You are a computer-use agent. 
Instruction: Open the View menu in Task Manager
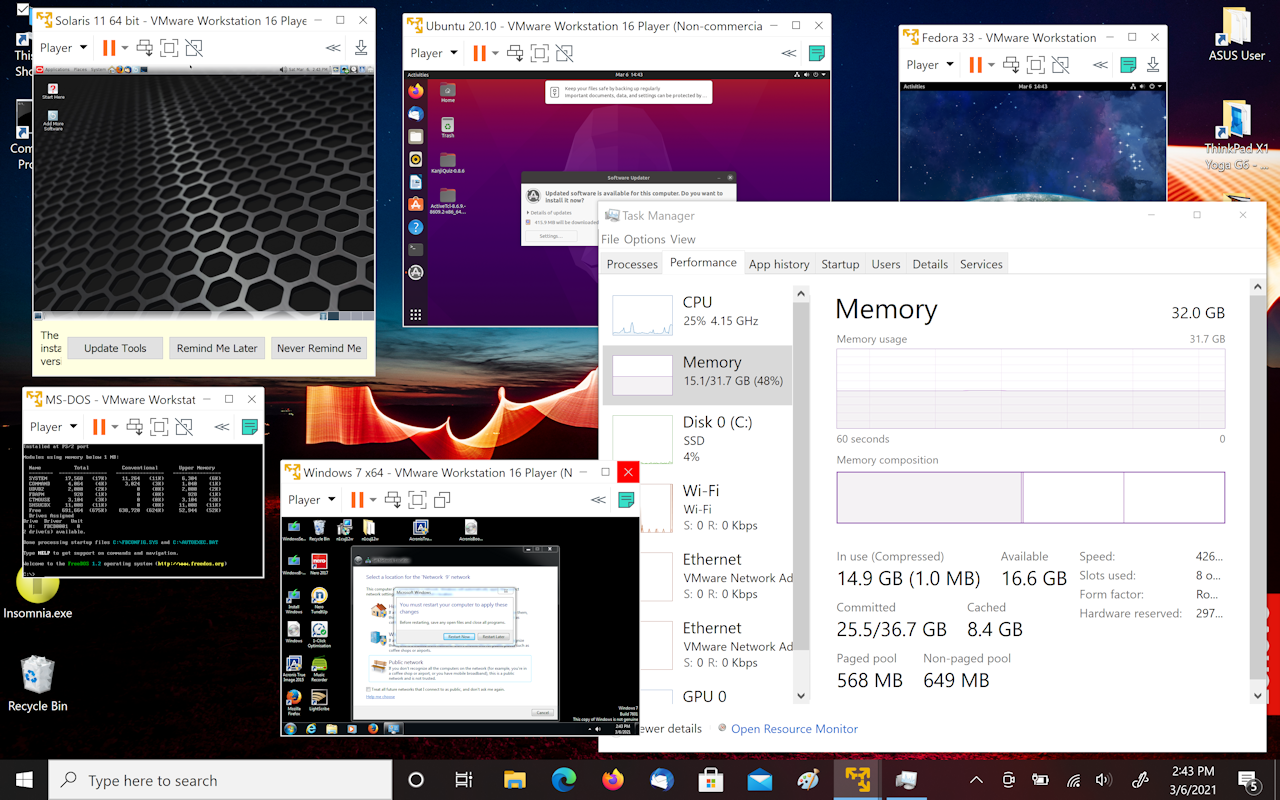[x=683, y=239]
